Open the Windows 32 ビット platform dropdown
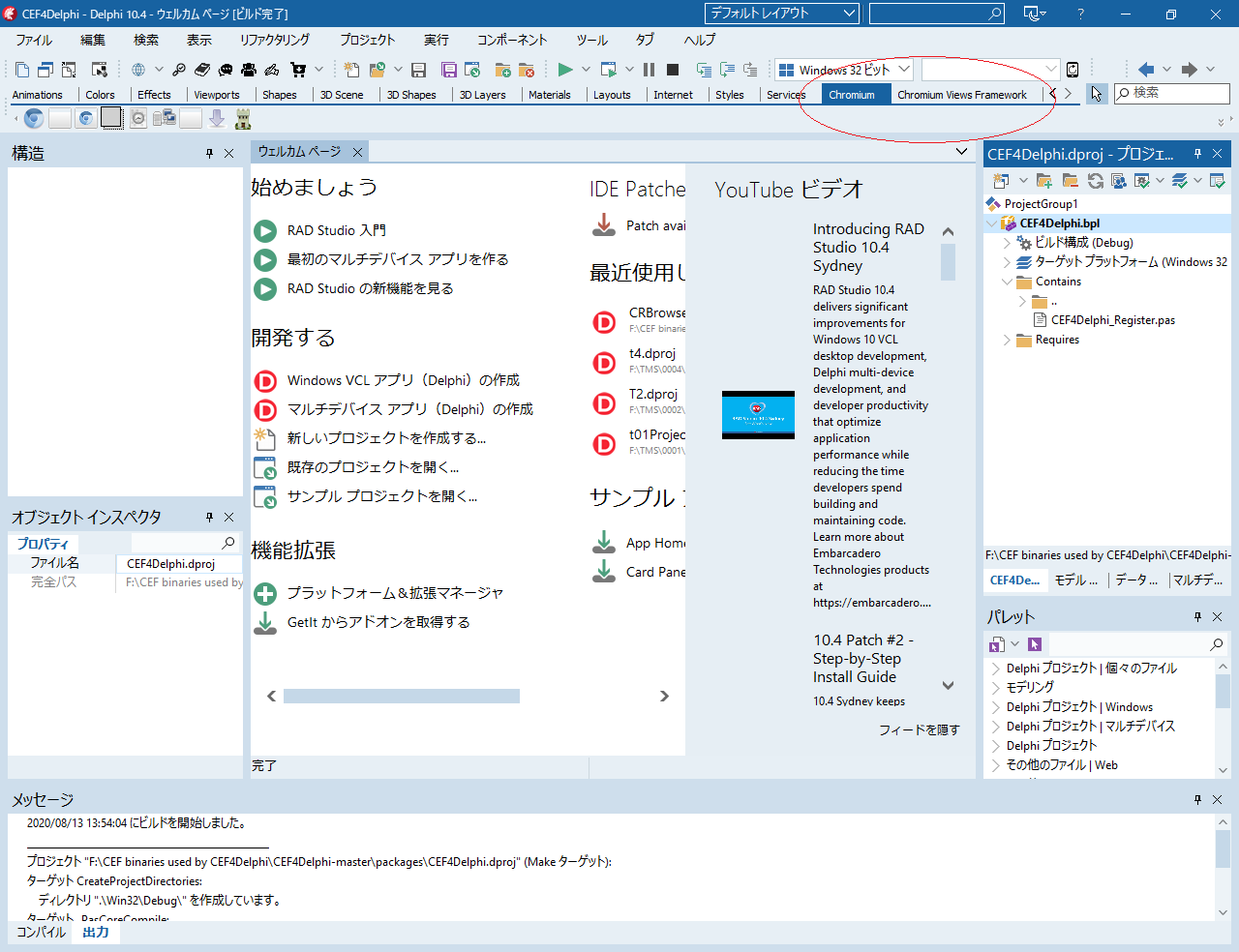The width and height of the screenshot is (1239, 952). point(844,69)
